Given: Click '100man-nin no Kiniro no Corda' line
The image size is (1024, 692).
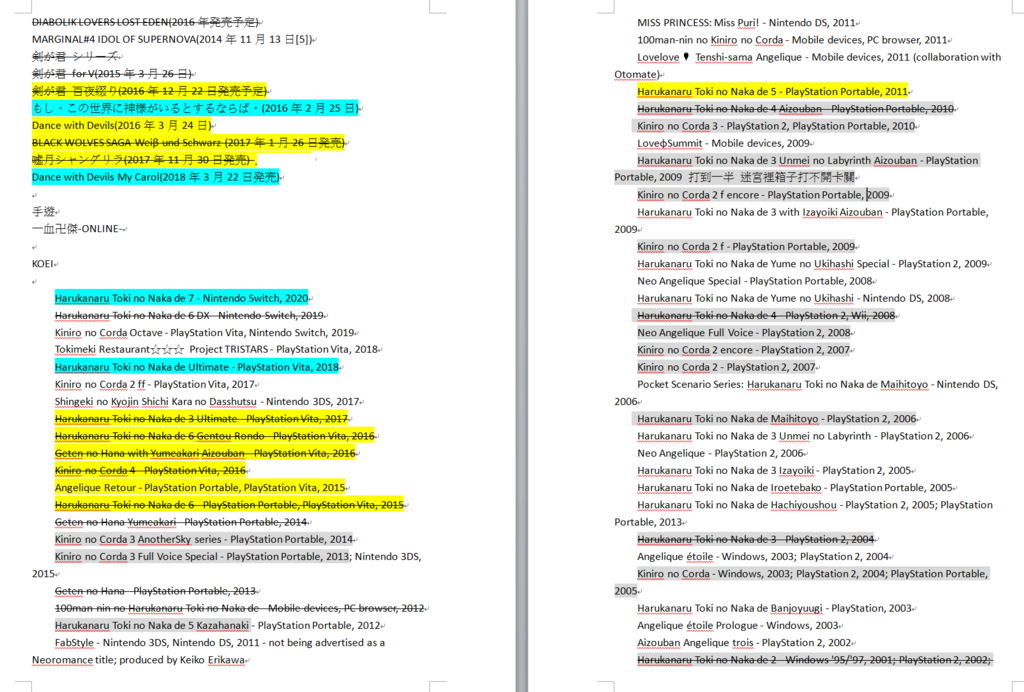Looking at the screenshot, I should click(792, 40).
